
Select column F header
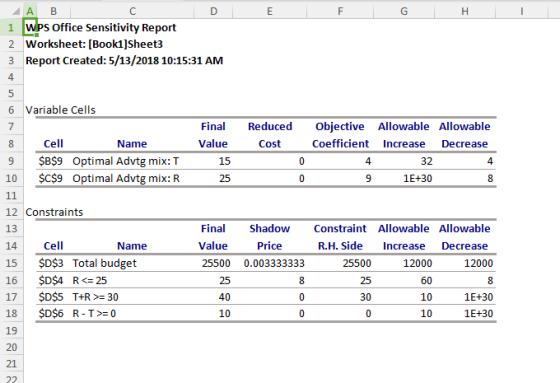click(340, 11)
